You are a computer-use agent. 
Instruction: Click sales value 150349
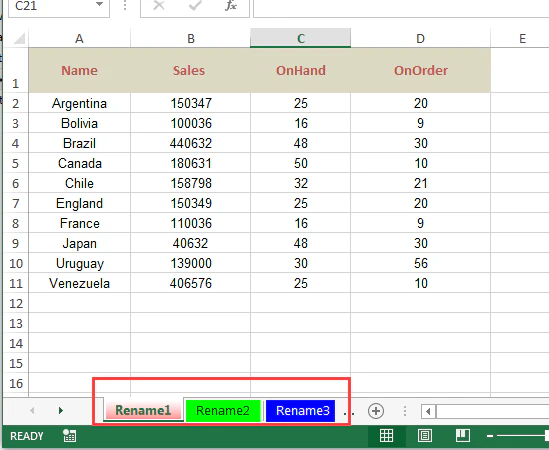point(190,203)
